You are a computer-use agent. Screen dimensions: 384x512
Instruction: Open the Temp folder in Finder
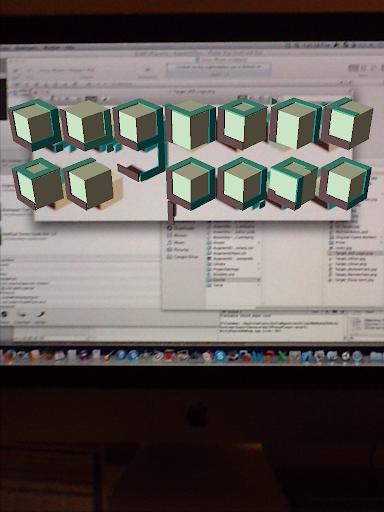(233, 285)
